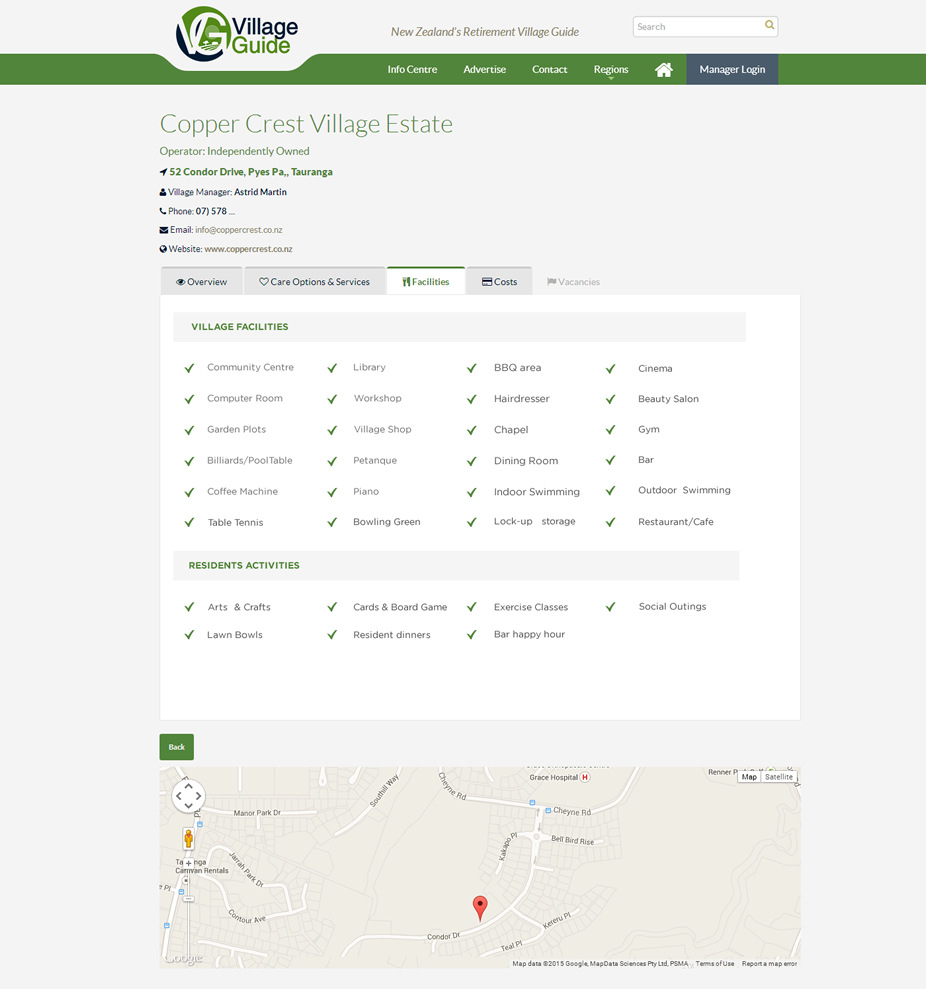The height and width of the screenshot is (989, 926).
Task: Click the phone icon beside the phone number
Action: coord(162,211)
